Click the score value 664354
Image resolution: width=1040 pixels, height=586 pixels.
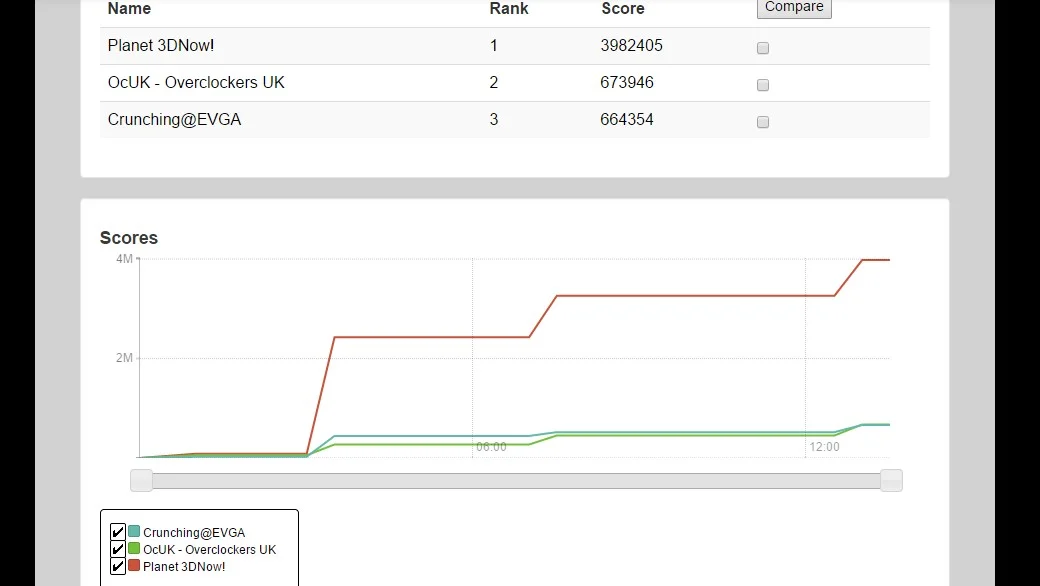pyautogui.click(x=627, y=120)
